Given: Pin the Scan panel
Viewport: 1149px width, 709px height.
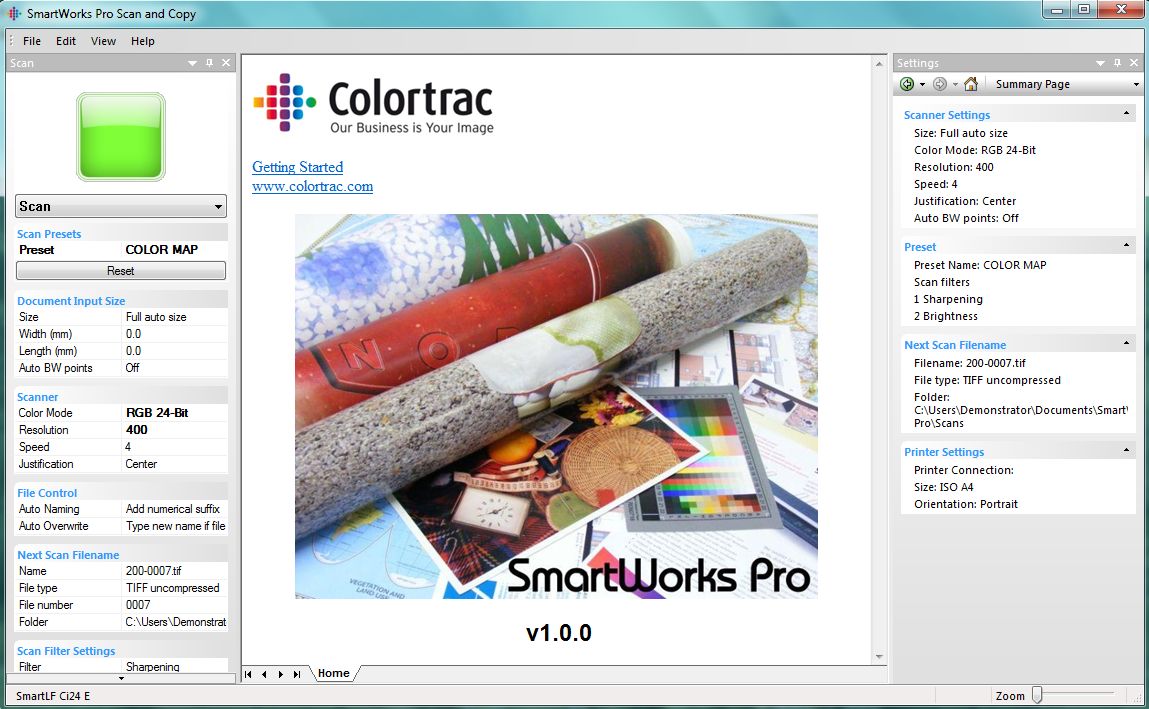Looking at the screenshot, I should tap(210, 63).
